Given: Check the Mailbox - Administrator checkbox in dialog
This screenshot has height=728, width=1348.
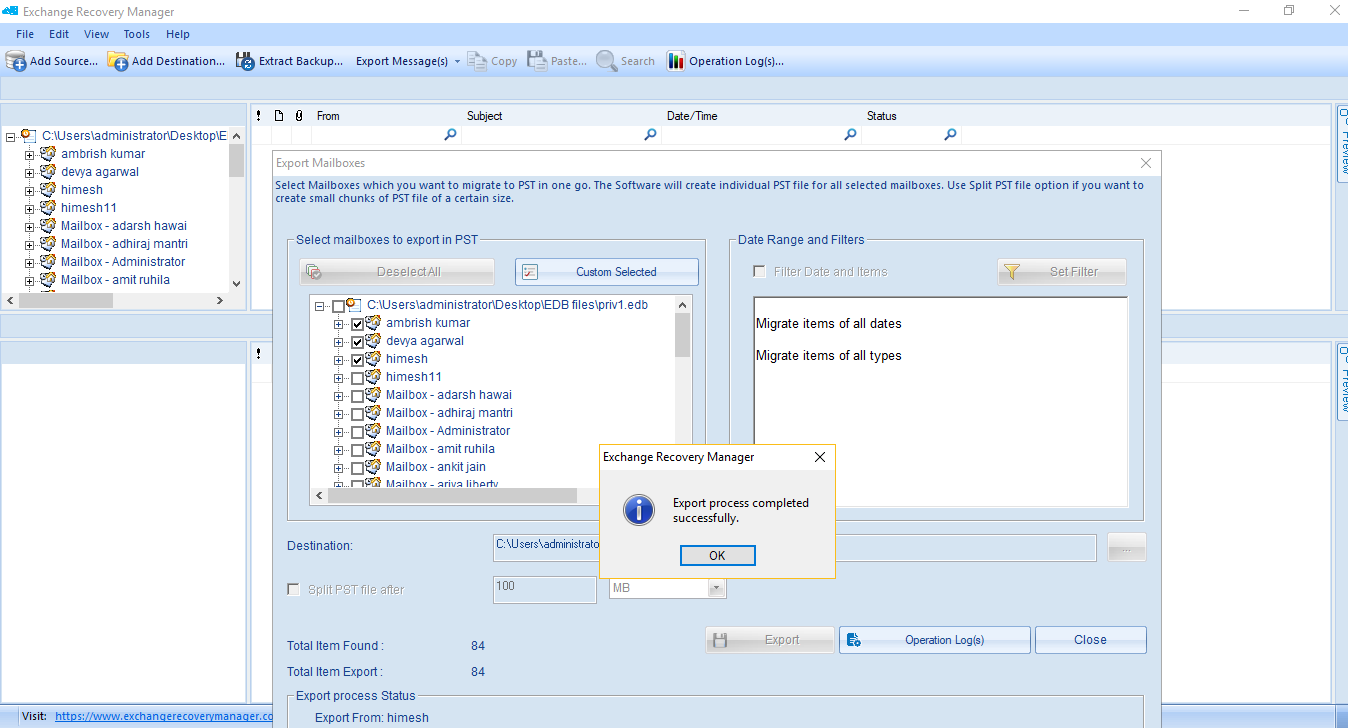Looking at the screenshot, I should coord(358,432).
